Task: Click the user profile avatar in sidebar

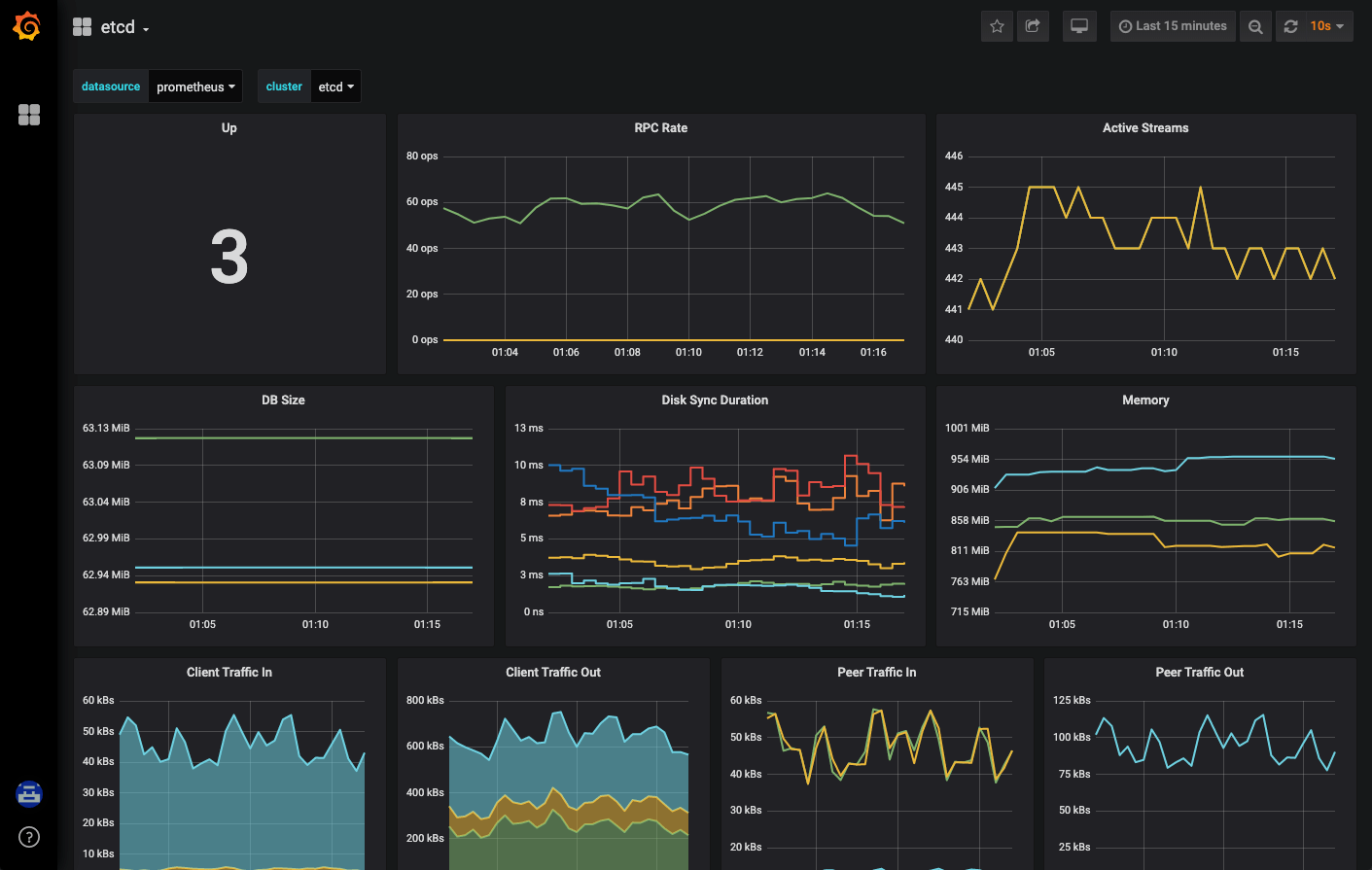Action: pyautogui.click(x=29, y=794)
